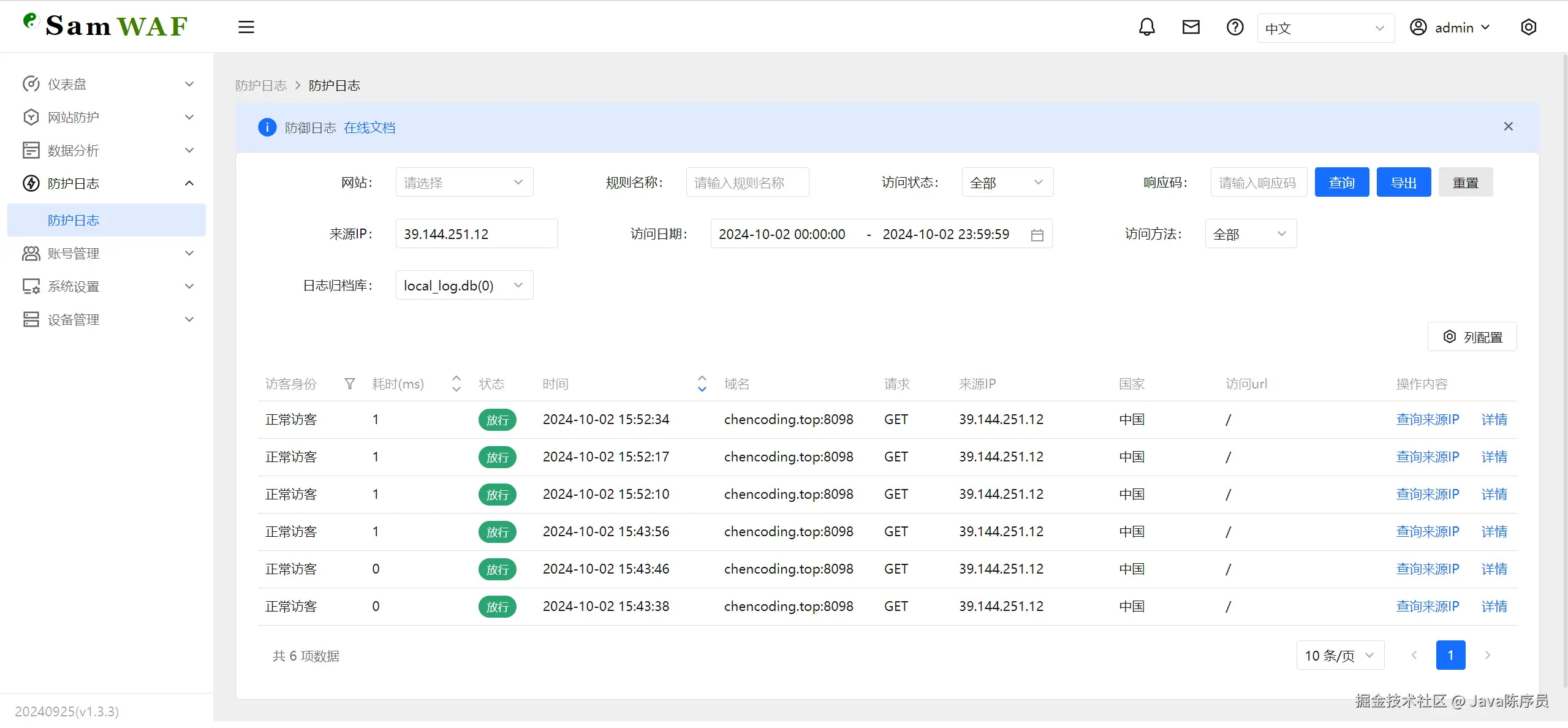Open the 在线文档 link
The width and height of the screenshot is (1568, 728).
[x=369, y=127]
